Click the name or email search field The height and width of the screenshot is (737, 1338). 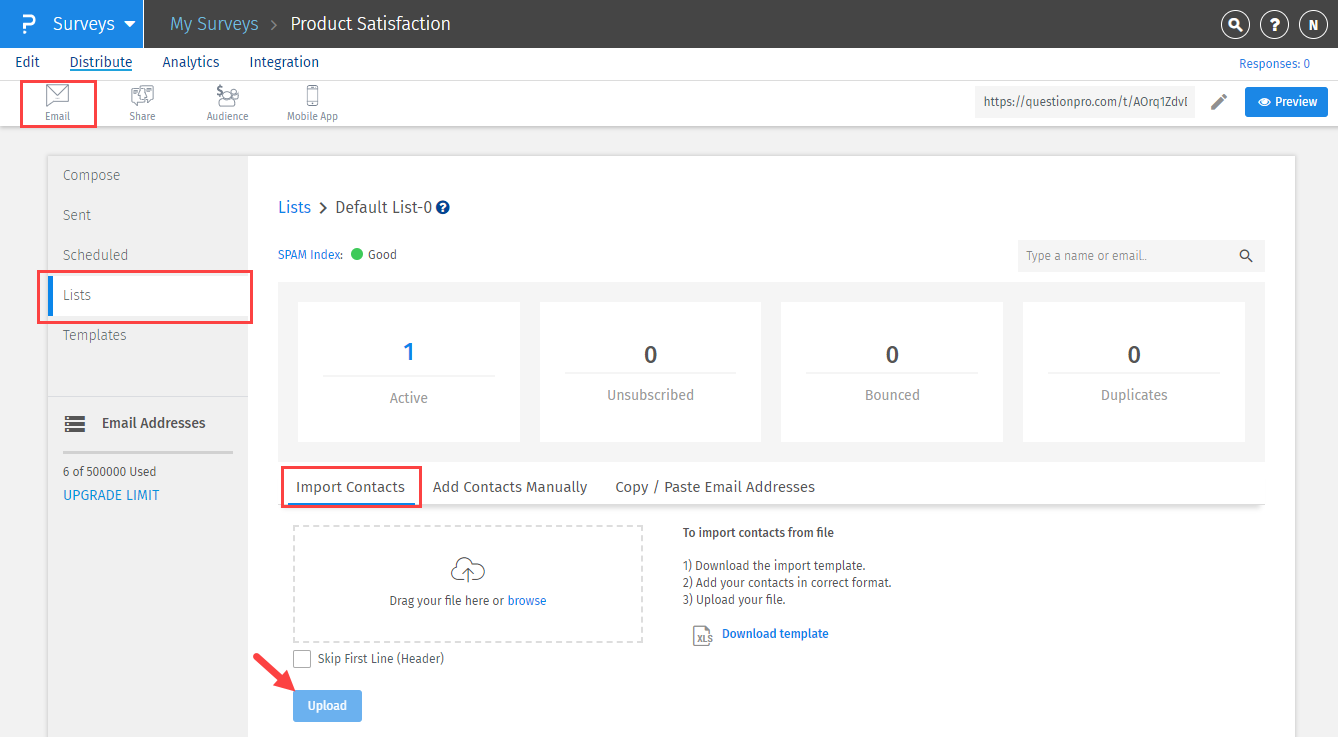[x=1126, y=256]
